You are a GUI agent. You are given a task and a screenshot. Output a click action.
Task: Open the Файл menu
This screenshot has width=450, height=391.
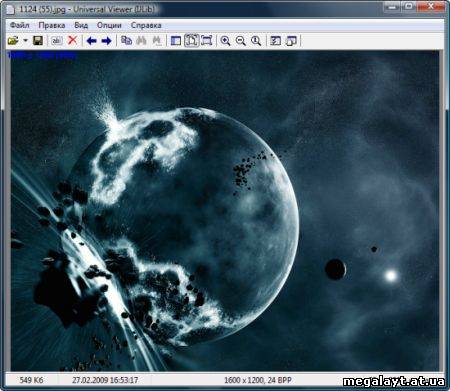tap(20, 25)
